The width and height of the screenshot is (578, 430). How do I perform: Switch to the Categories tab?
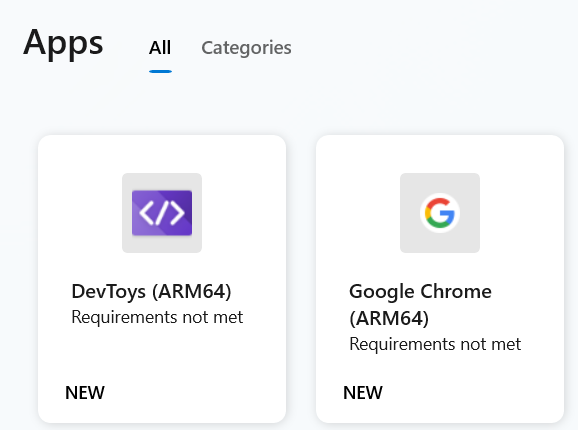click(246, 48)
